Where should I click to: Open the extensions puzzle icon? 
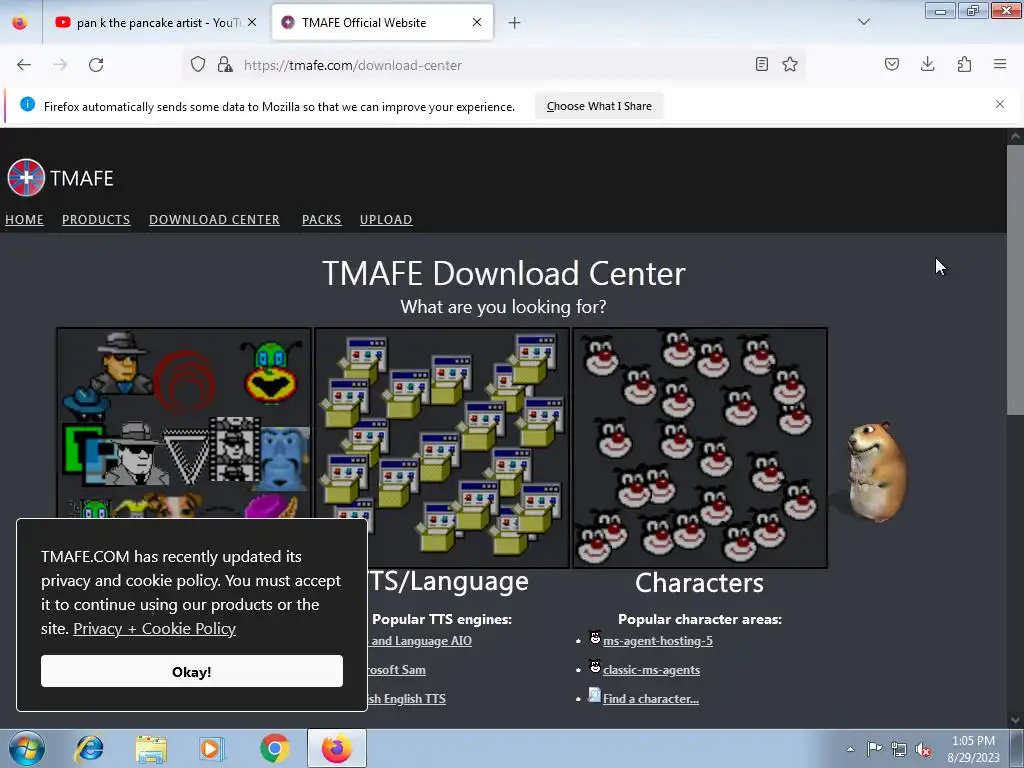[x=964, y=65]
